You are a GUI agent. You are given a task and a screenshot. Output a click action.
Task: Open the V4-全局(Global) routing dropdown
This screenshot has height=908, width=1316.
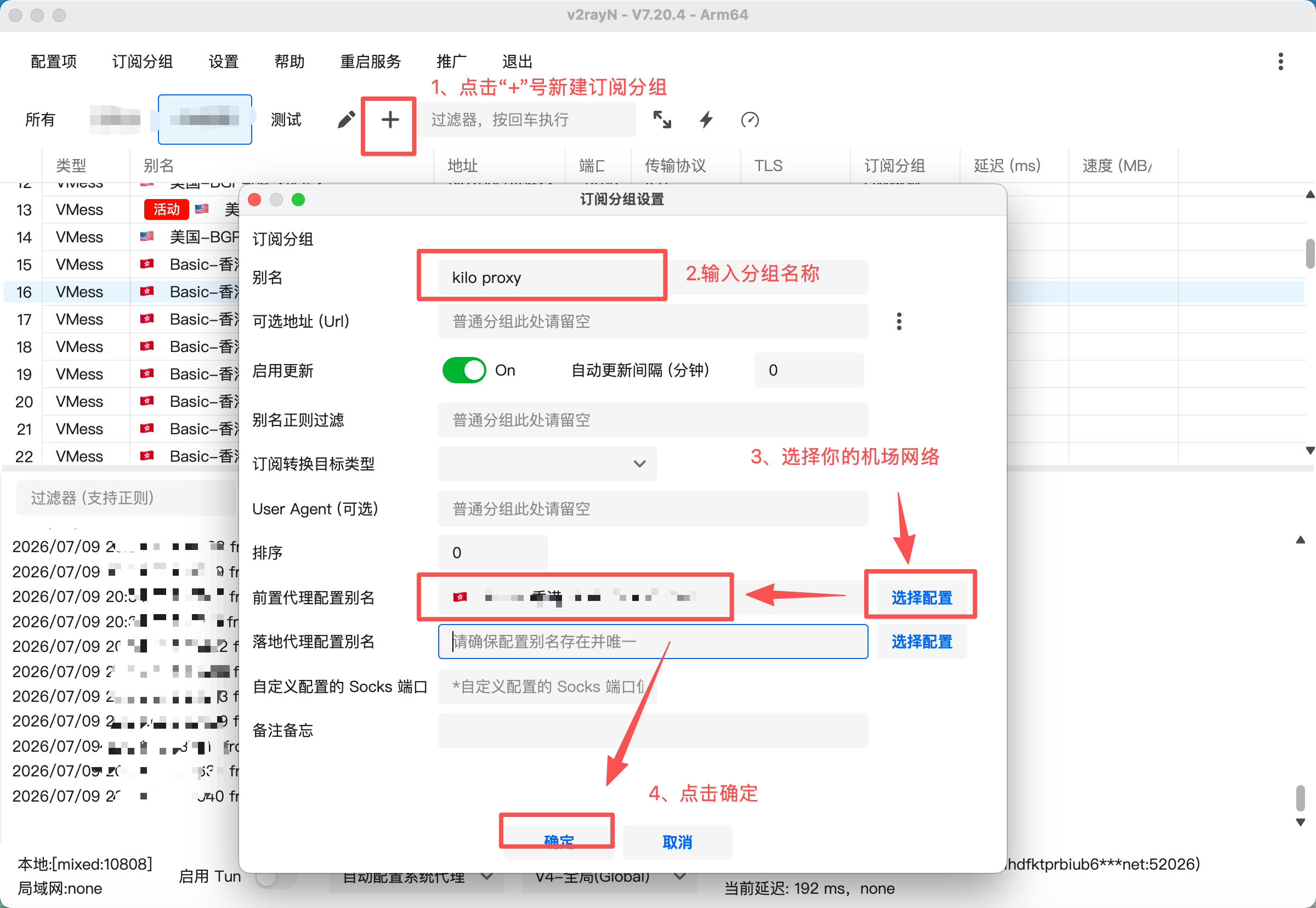[x=609, y=877]
